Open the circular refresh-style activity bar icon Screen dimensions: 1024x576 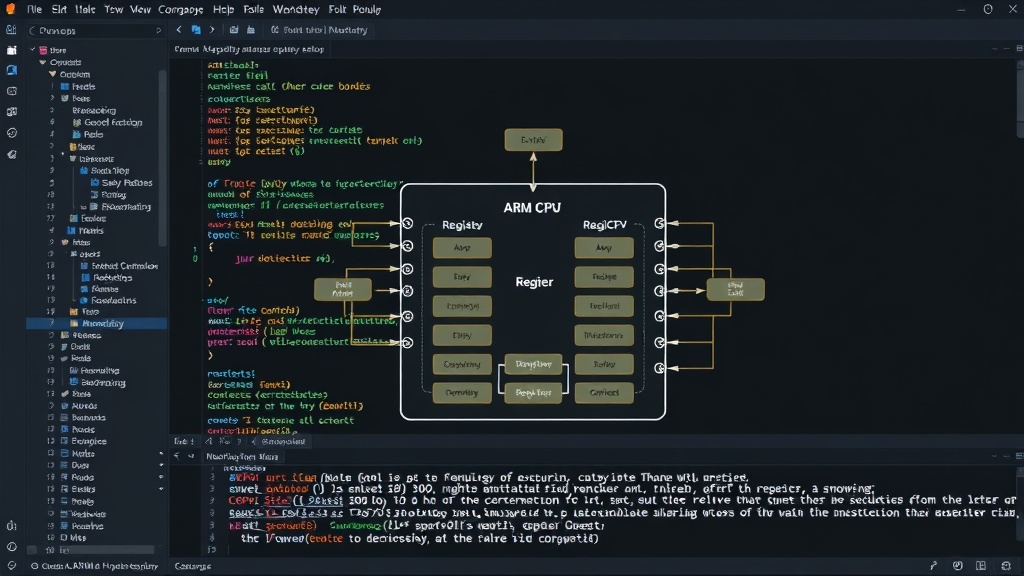(x=11, y=133)
